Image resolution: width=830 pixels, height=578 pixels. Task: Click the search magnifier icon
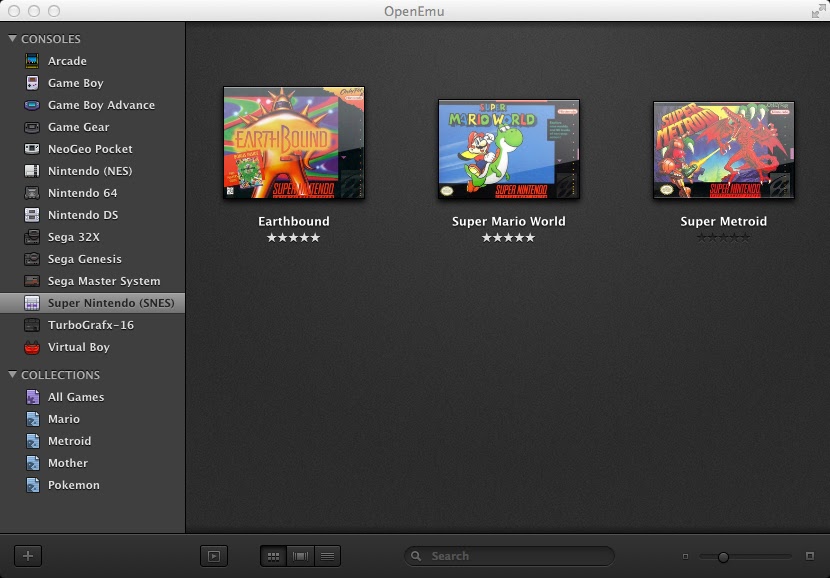pyautogui.click(x=416, y=556)
